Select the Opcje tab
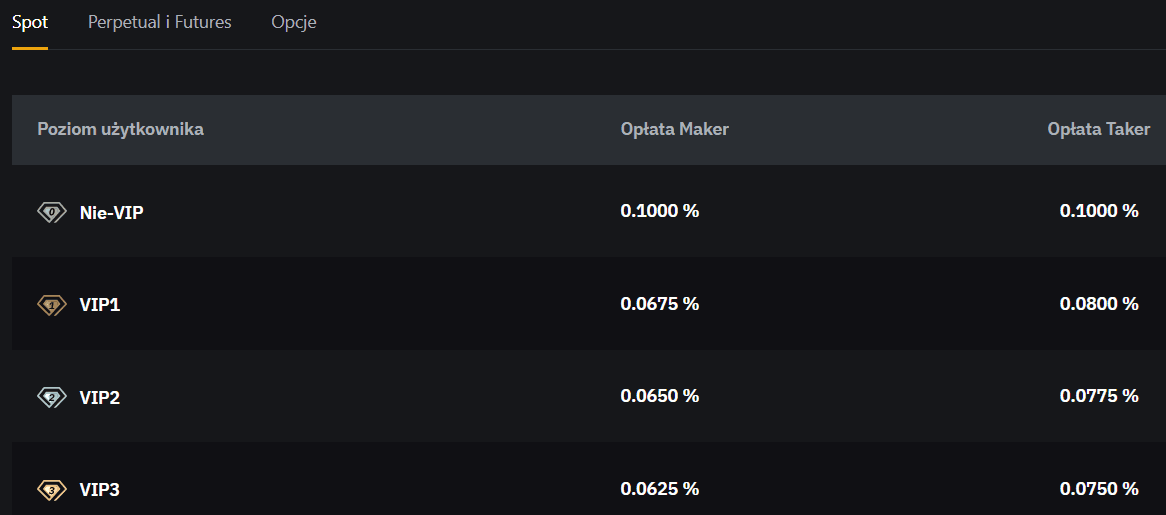The image size is (1166, 515). click(x=294, y=22)
